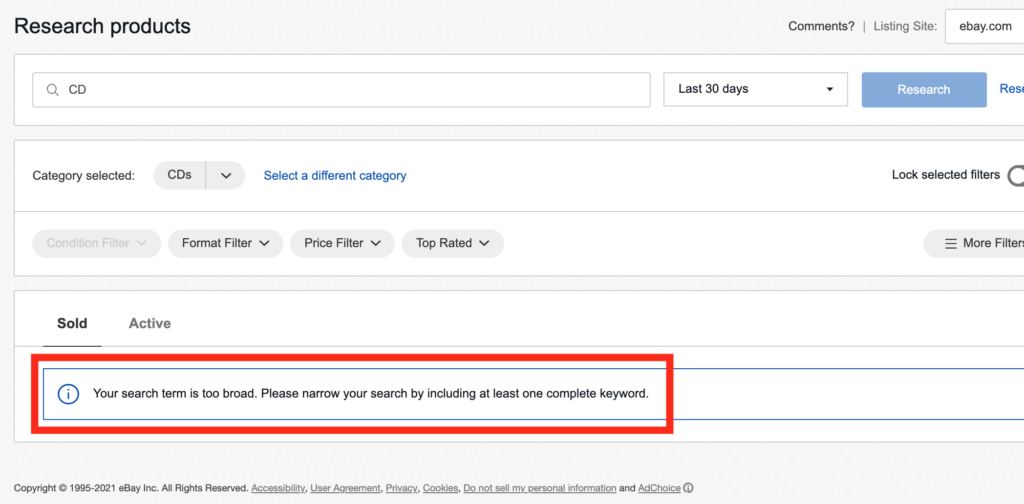Click the search magnifier icon
The image size is (1024, 504).
coord(53,89)
